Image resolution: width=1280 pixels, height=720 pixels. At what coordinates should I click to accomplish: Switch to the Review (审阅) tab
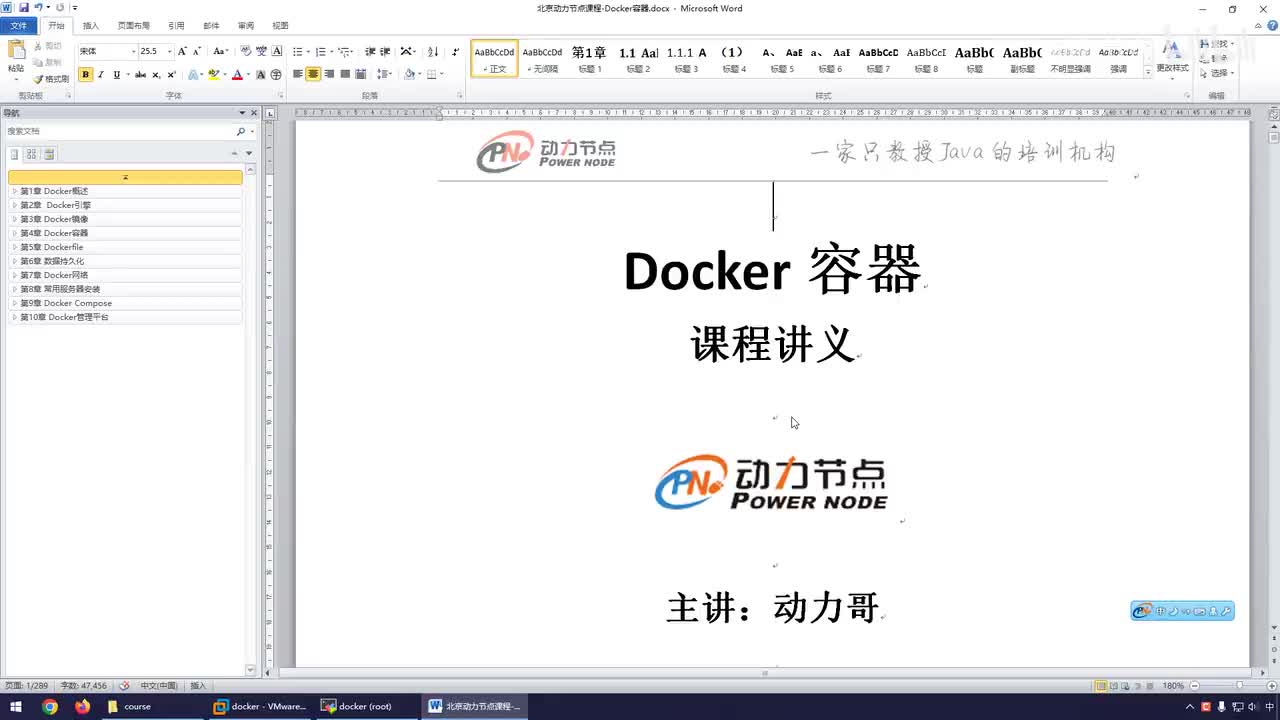(246, 26)
